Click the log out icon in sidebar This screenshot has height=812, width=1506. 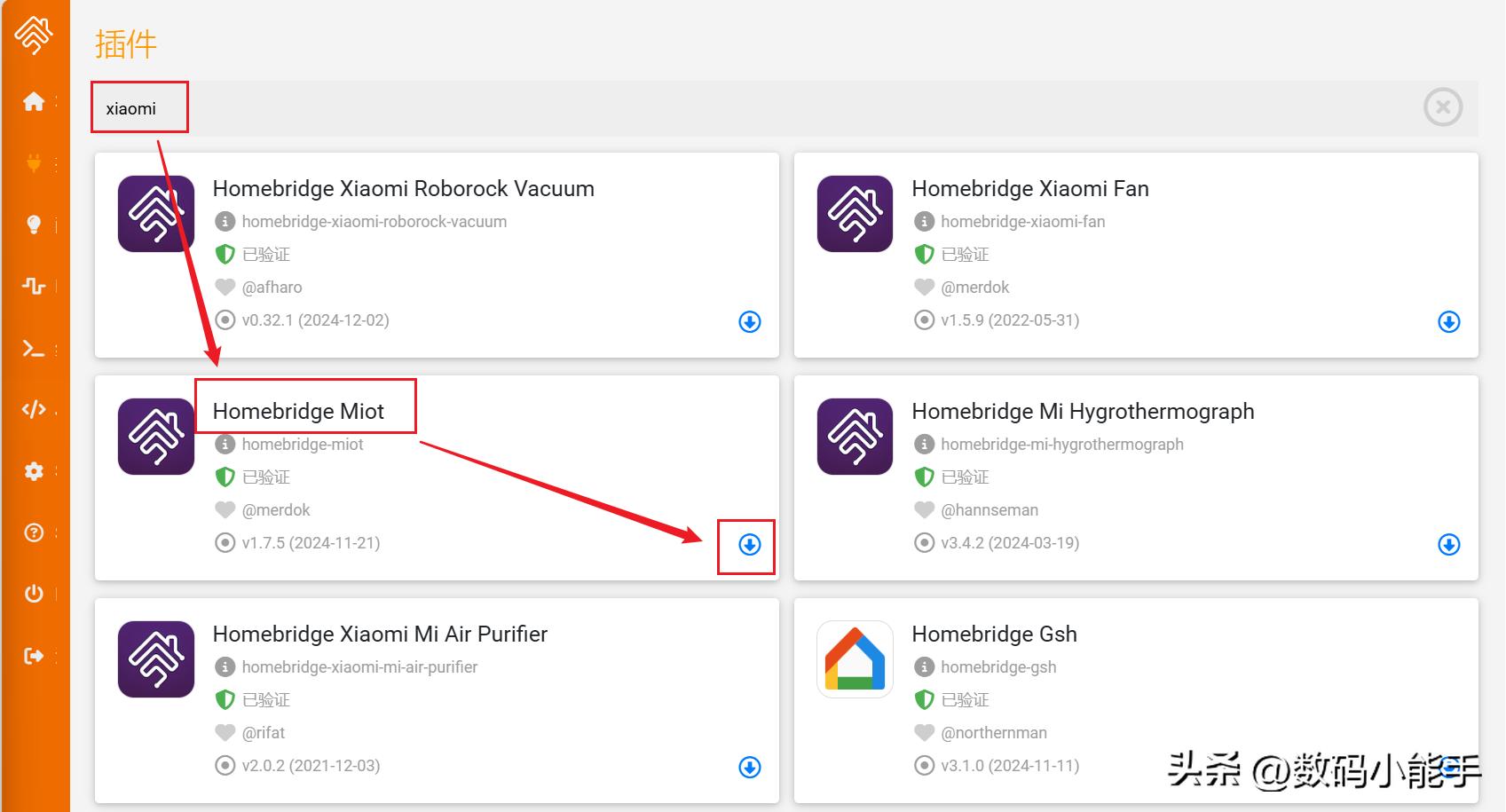point(34,656)
